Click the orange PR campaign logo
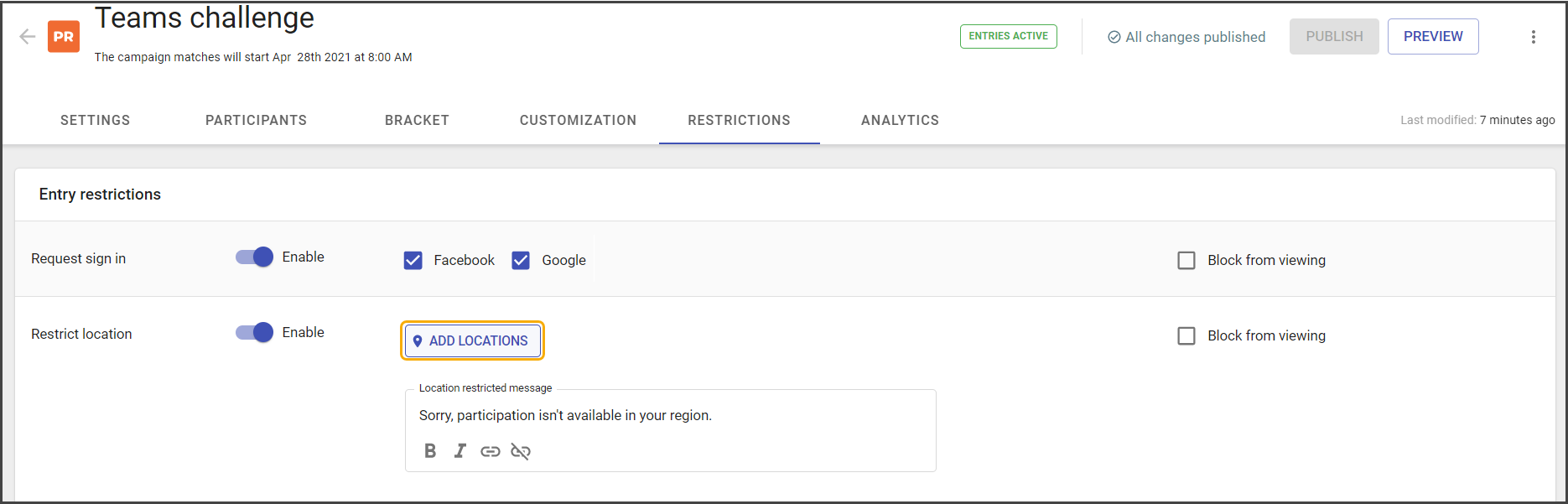This screenshot has height=504, width=1568. (x=64, y=37)
